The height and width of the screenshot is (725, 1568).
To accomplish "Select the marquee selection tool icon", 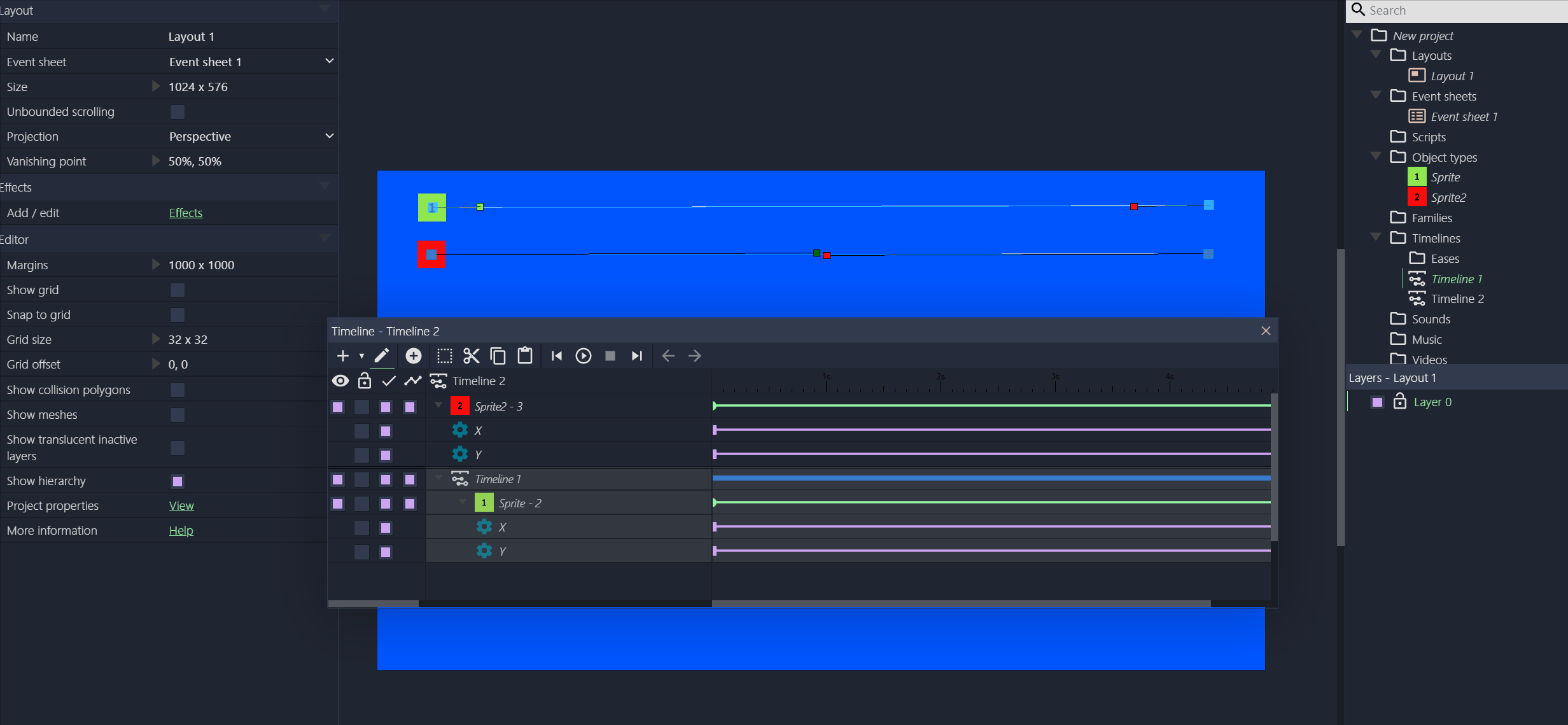I will click(445, 356).
